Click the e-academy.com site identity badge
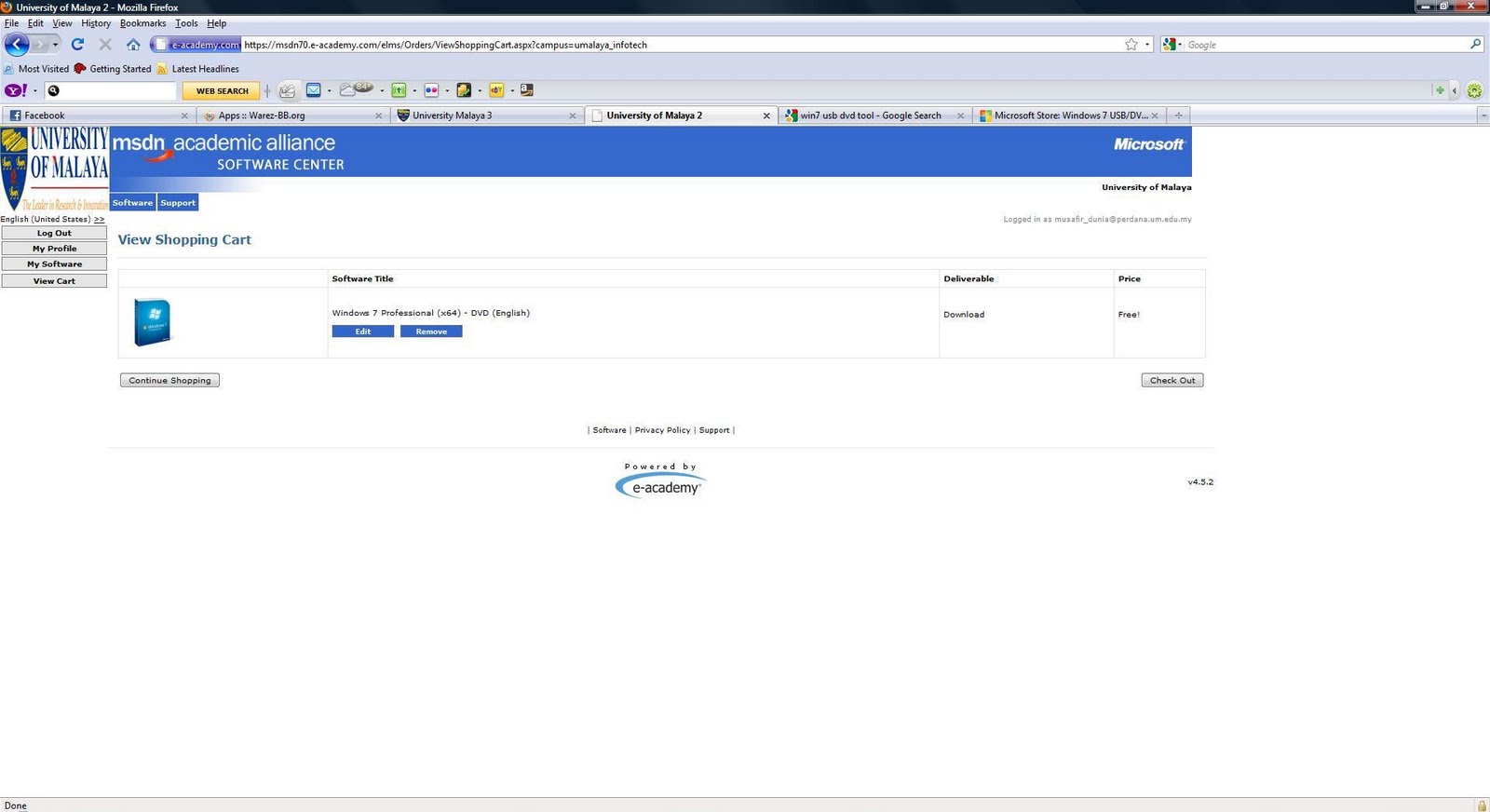This screenshot has width=1490, height=812. (196, 44)
